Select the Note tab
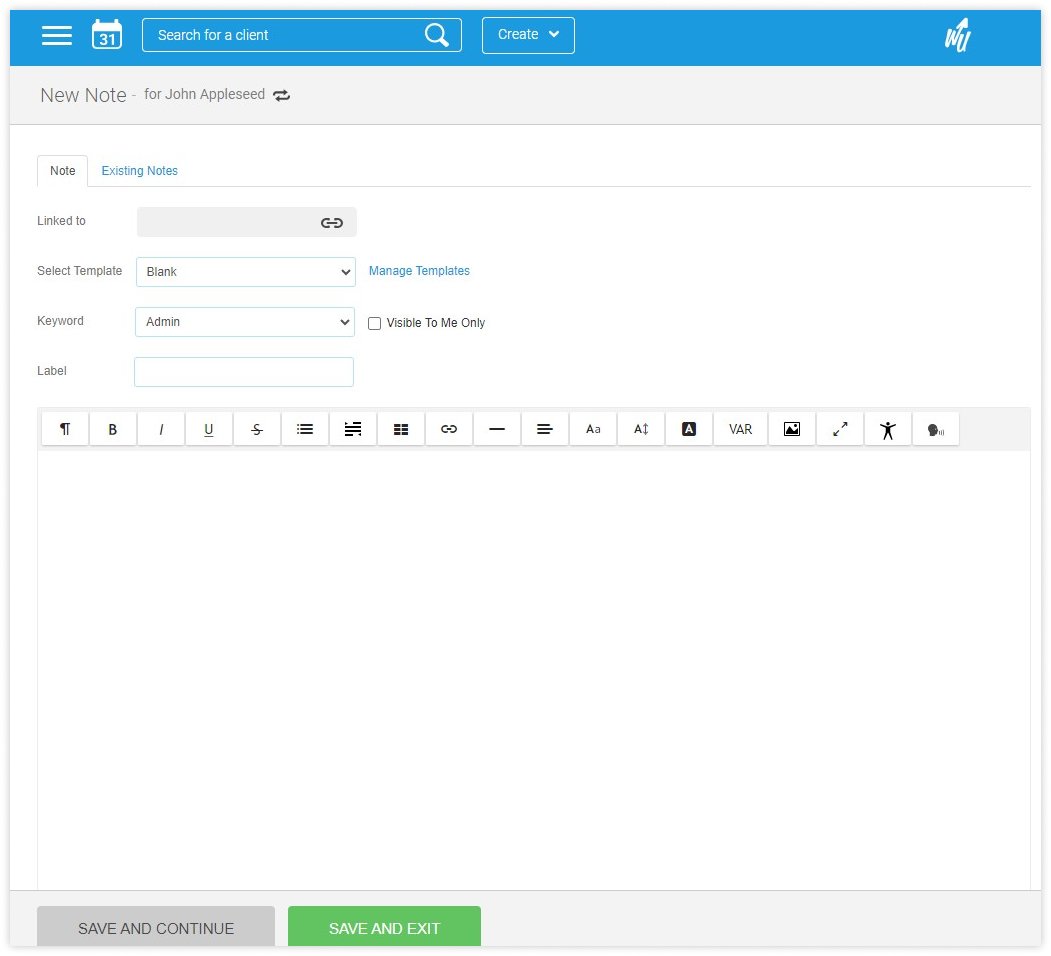1051x956 pixels. (x=62, y=171)
